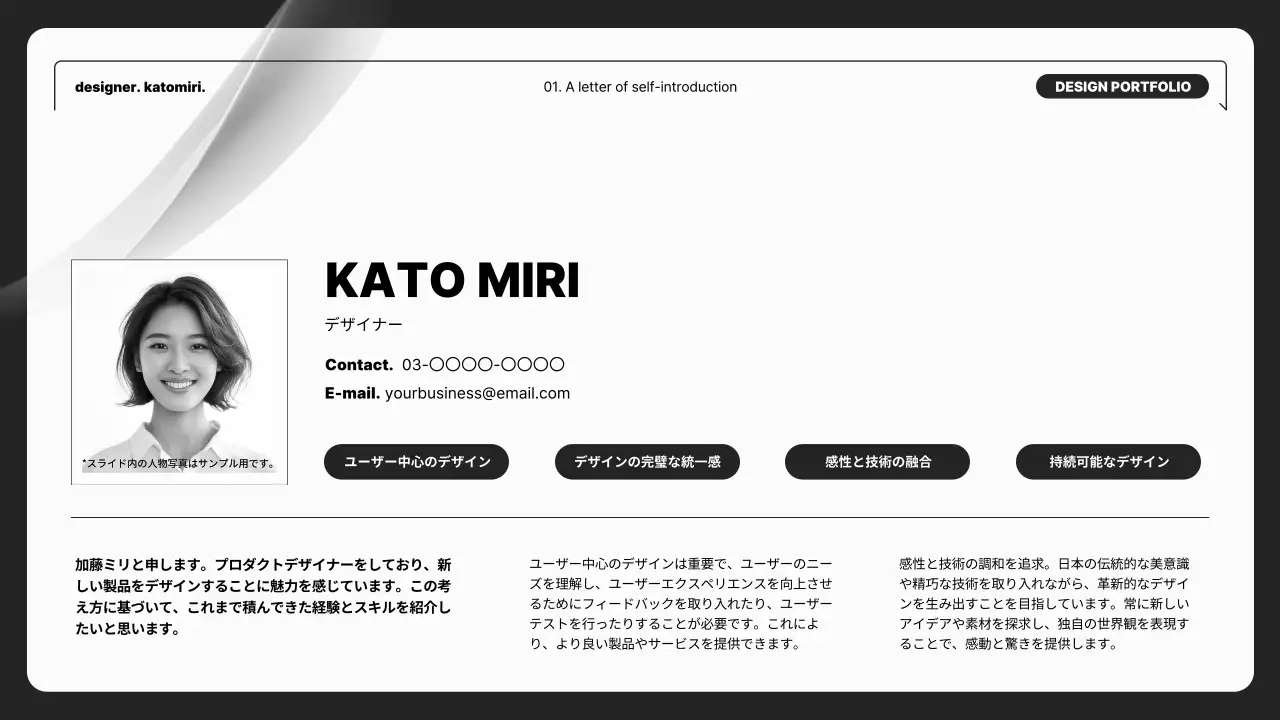Viewport: 1280px width, 720px height.
Task: Click the middle paragraph about user-centered design
Action: (x=683, y=603)
